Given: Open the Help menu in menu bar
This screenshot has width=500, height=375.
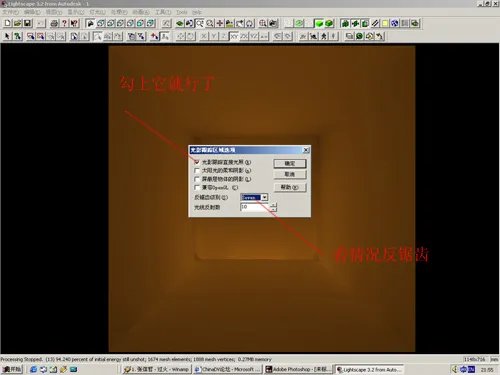Looking at the screenshot, I should coord(197,12).
